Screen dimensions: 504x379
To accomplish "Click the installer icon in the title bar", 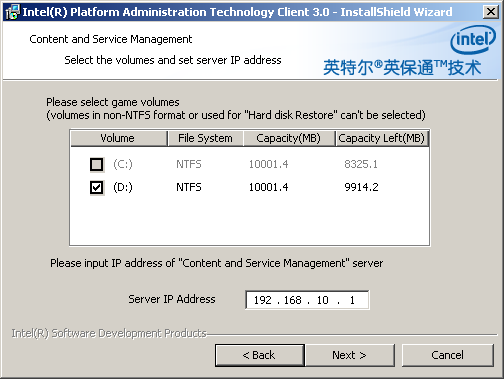I will [12, 12].
